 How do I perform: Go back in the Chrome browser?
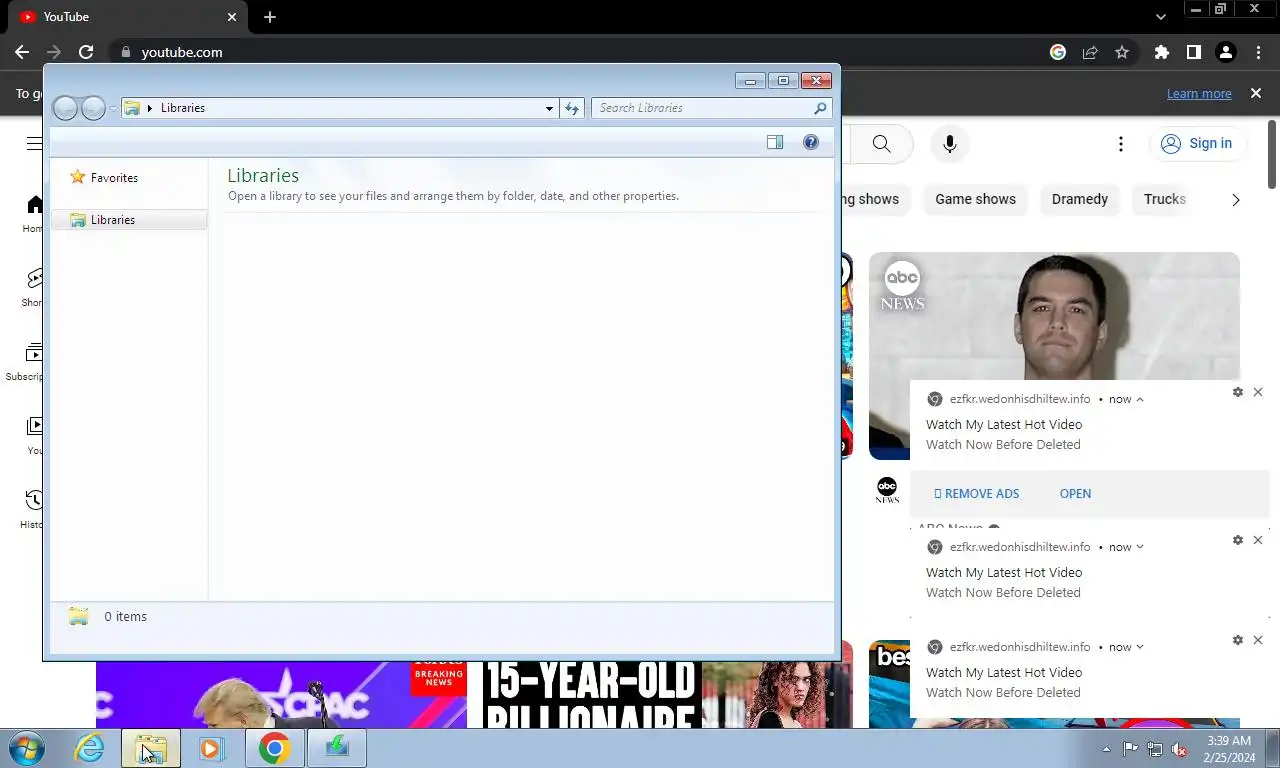pyautogui.click(x=22, y=52)
